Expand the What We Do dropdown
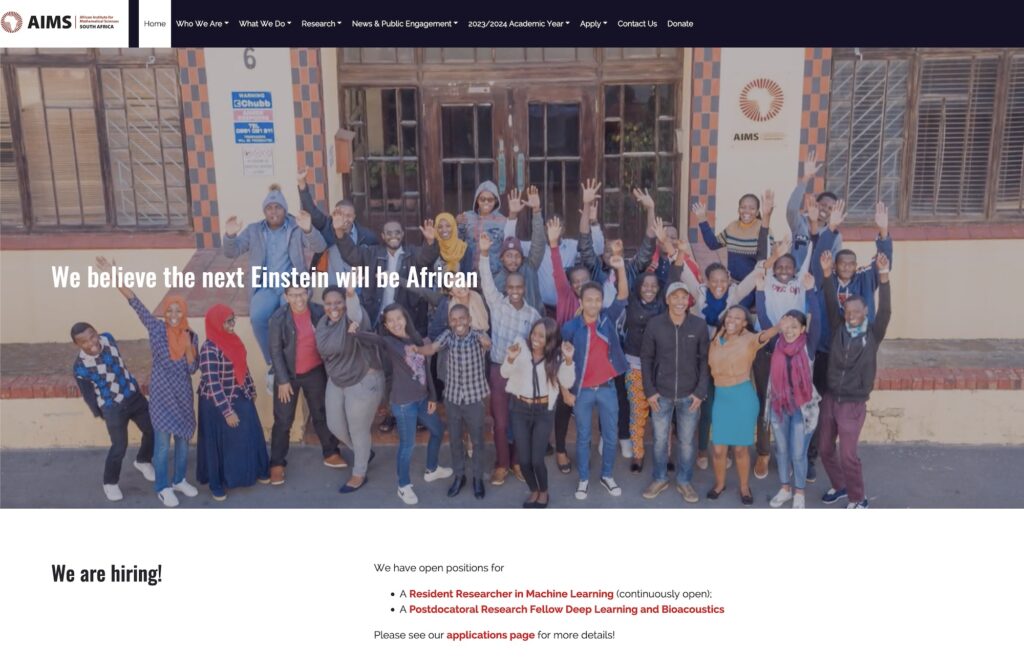The image size is (1024, 671). point(264,24)
